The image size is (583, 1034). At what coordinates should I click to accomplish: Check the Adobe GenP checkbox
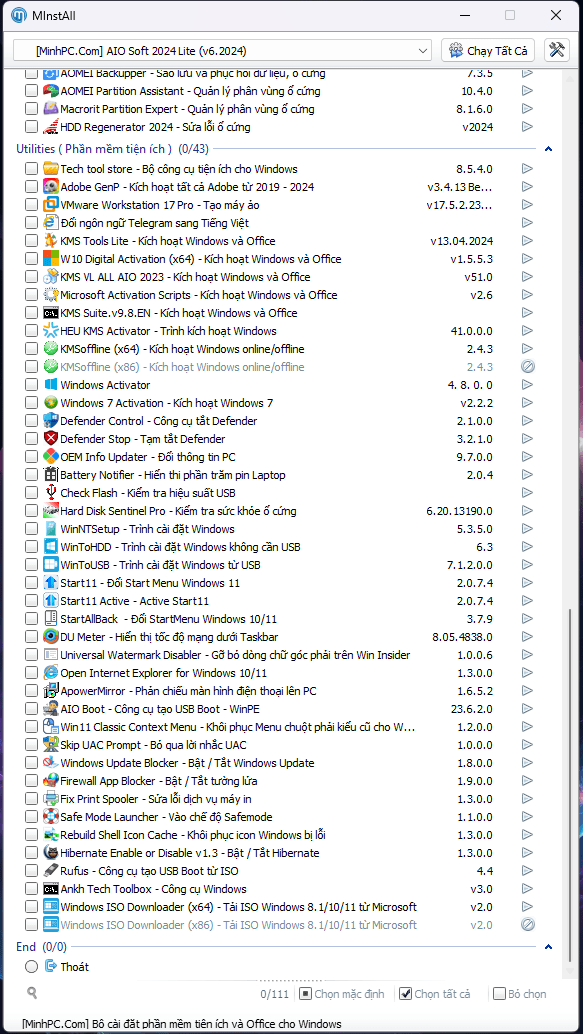coord(31,187)
